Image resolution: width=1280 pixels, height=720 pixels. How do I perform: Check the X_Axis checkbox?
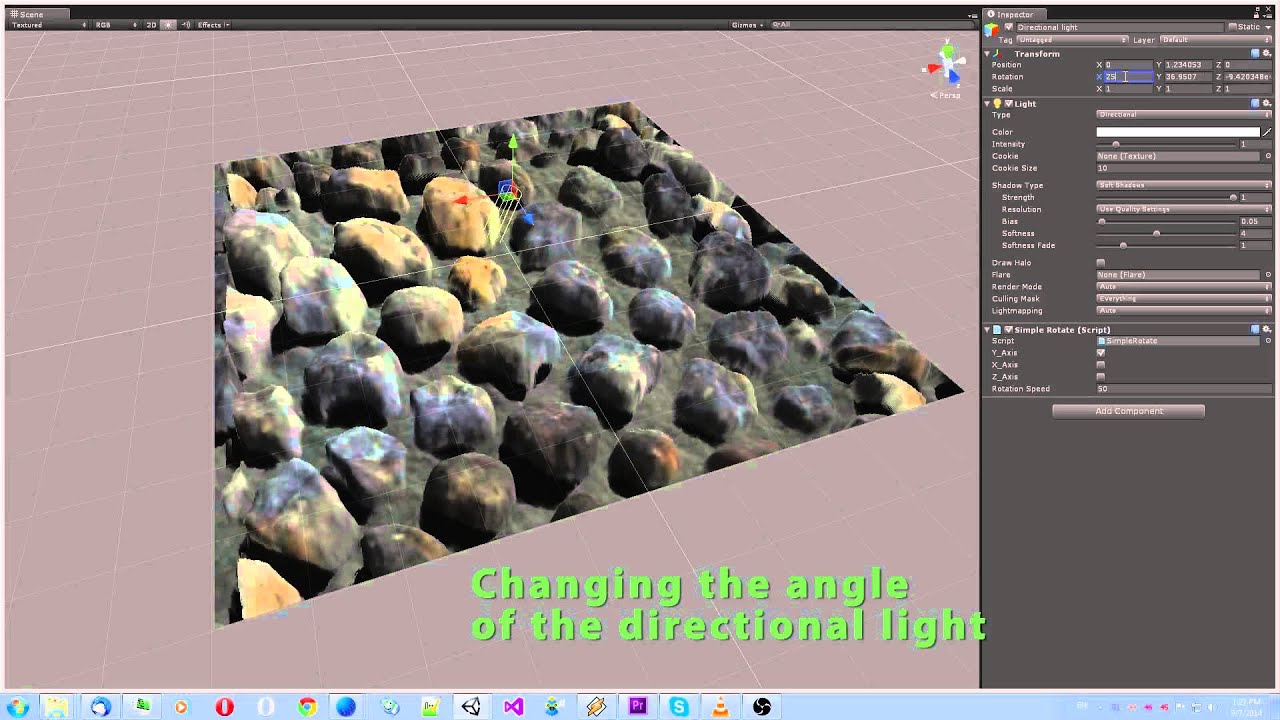[1101, 365]
